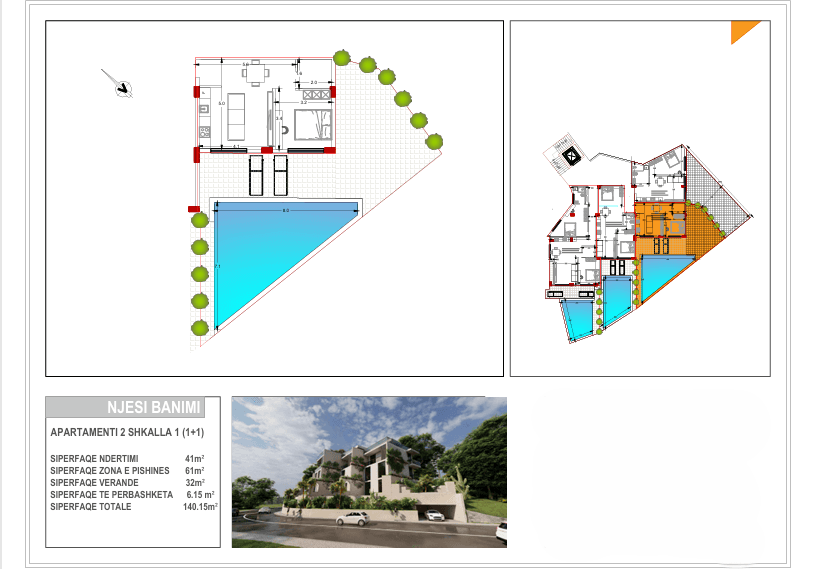This screenshot has width=814, height=569.
Task: Select the topmost green shrub on the terrace
Action: point(342,58)
